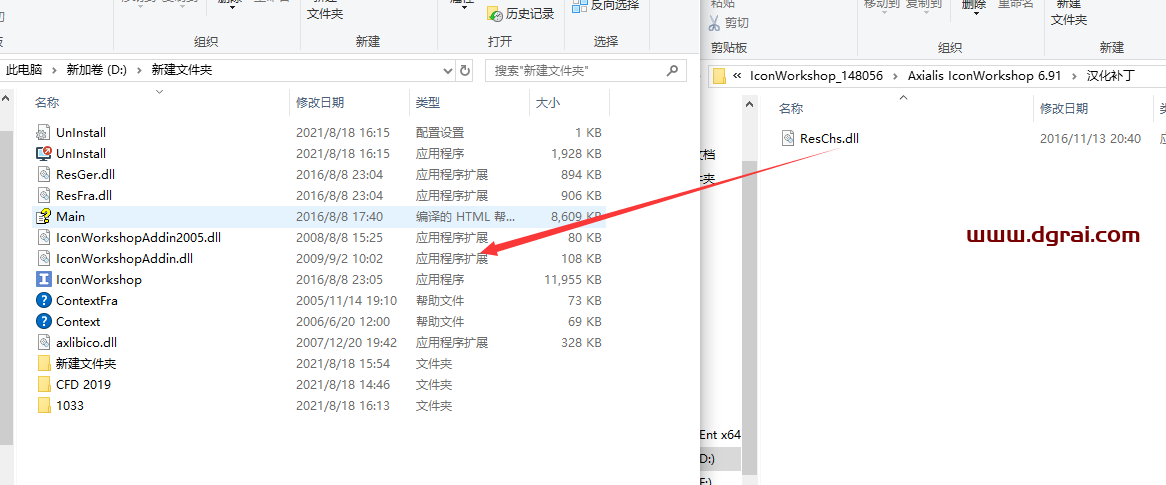The height and width of the screenshot is (485, 1166).
Task: Select the UnInstall configuration settings file icon
Action: pyautogui.click(x=43, y=132)
